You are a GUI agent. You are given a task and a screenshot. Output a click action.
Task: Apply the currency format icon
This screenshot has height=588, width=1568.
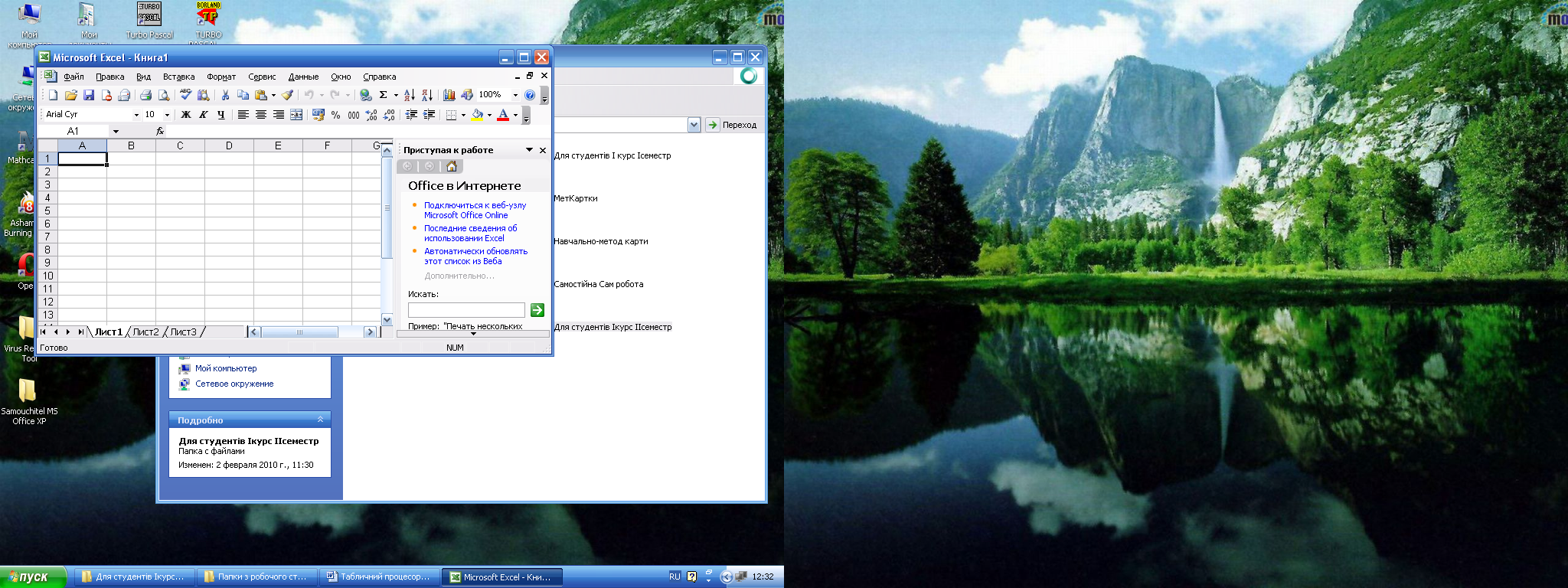pos(318,115)
